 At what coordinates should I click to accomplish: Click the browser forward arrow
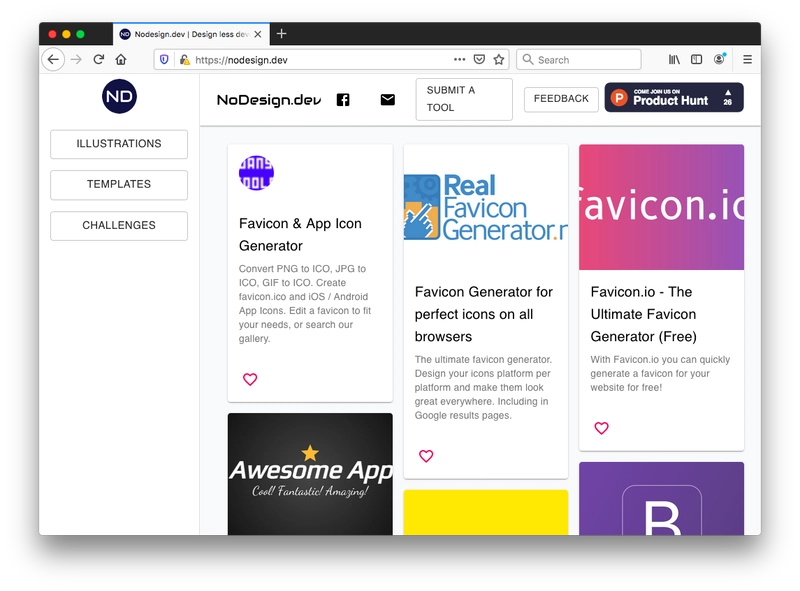[x=77, y=60]
